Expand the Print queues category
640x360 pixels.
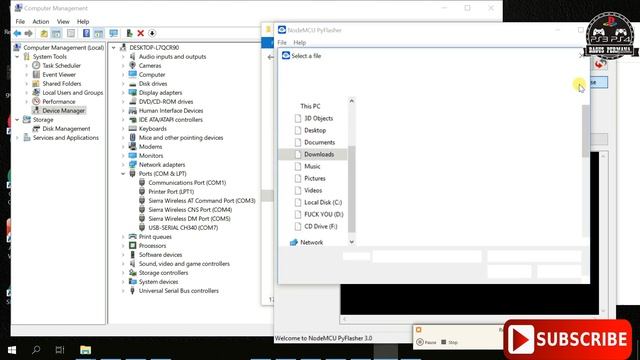tap(123, 237)
